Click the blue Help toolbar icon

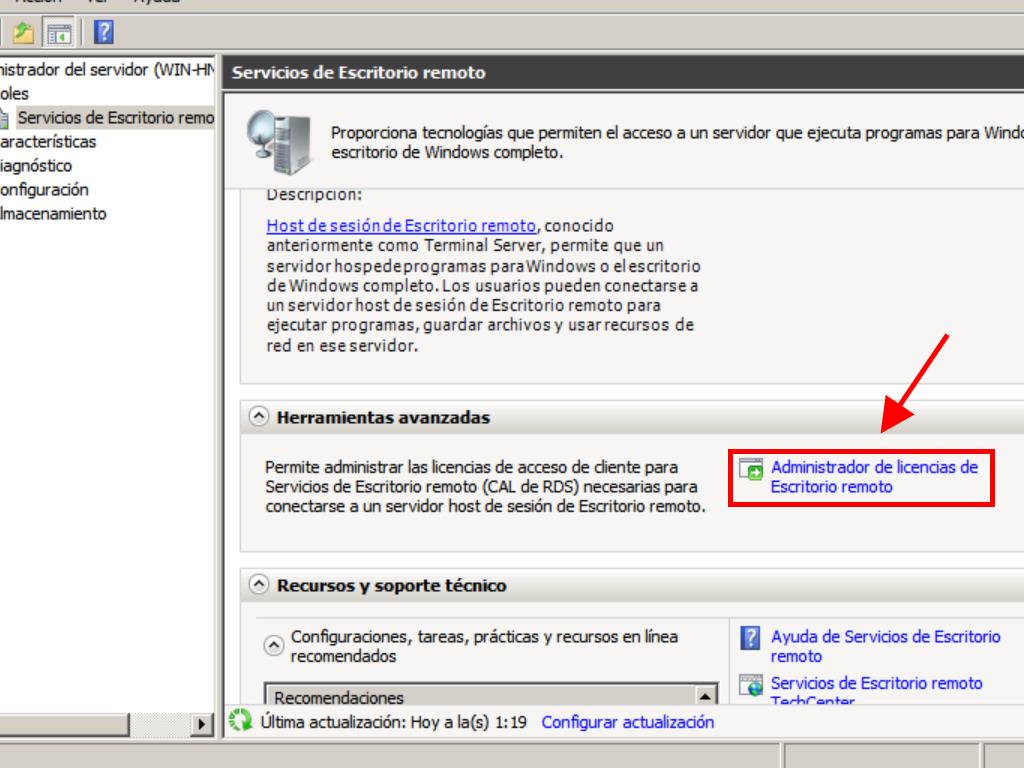click(103, 33)
